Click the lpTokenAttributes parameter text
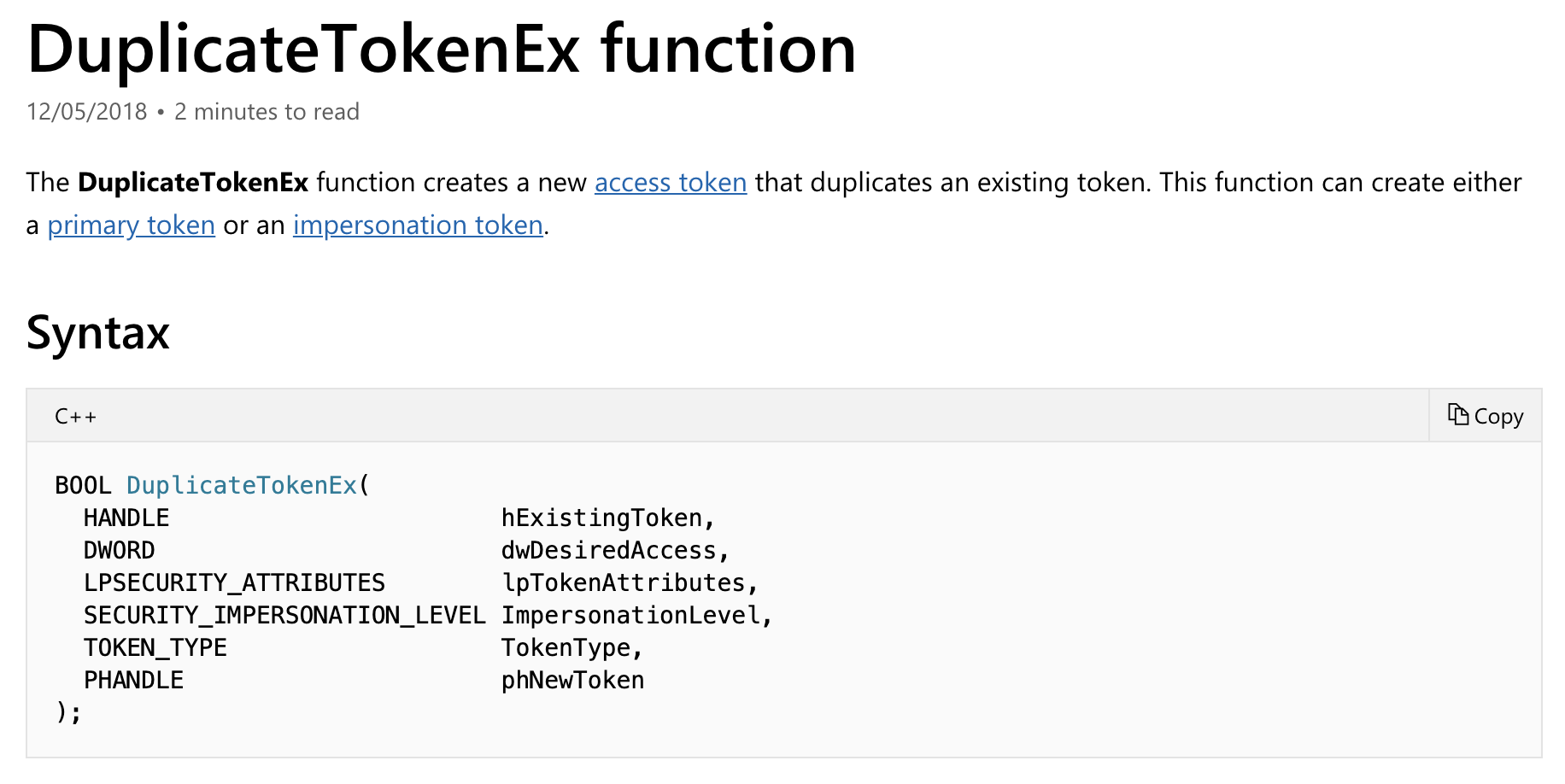The height and width of the screenshot is (784, 1565). (x=623, y=582)
